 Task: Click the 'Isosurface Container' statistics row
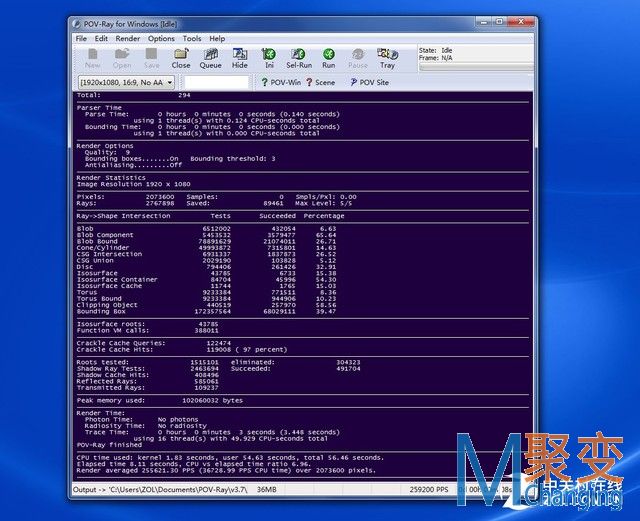(206, 280)
